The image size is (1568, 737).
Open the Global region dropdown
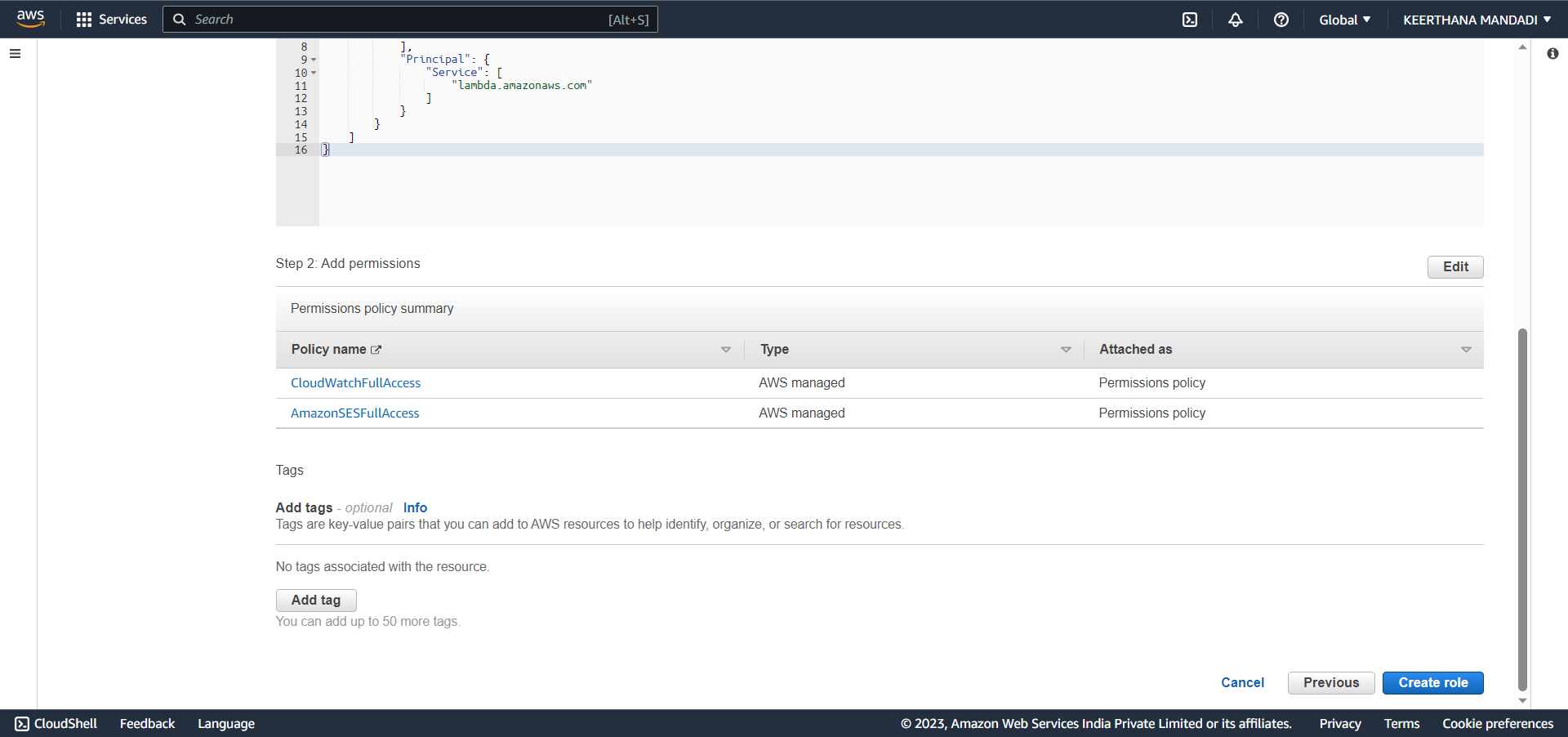[1344, 20]
